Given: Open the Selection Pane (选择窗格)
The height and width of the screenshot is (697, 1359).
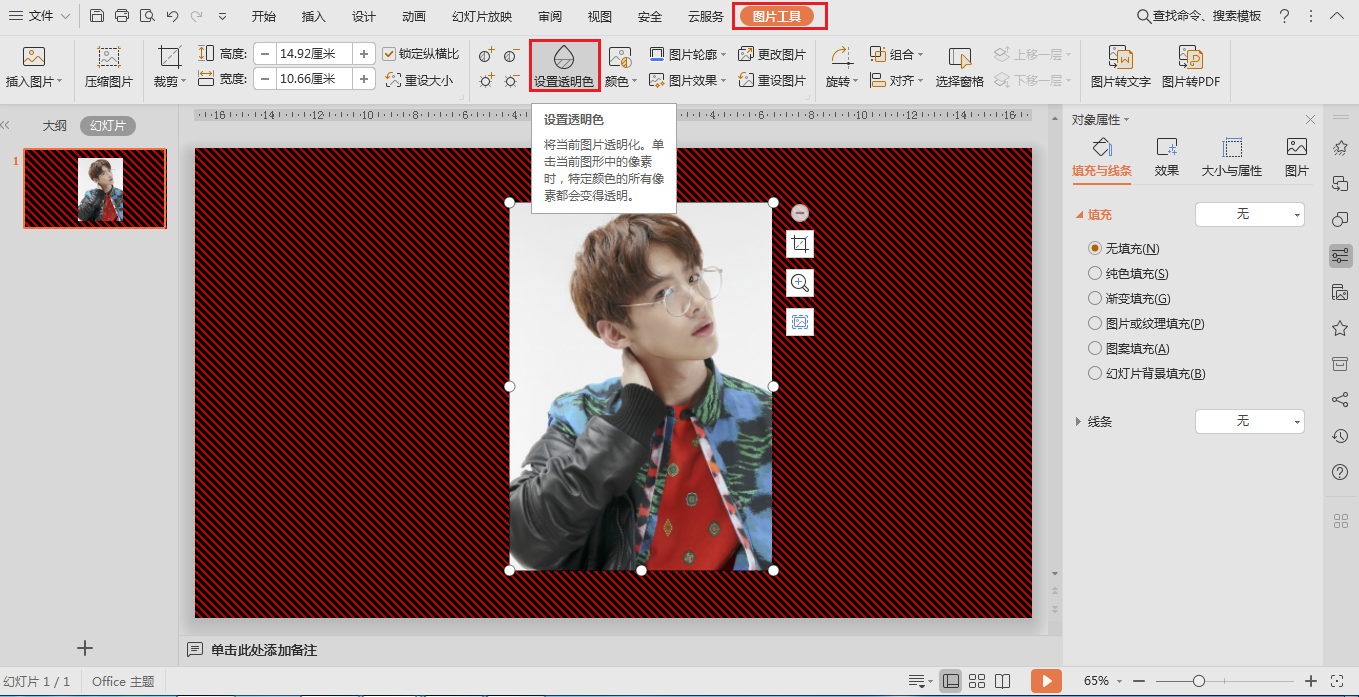Looking at the screenshot, I should 959,66.
